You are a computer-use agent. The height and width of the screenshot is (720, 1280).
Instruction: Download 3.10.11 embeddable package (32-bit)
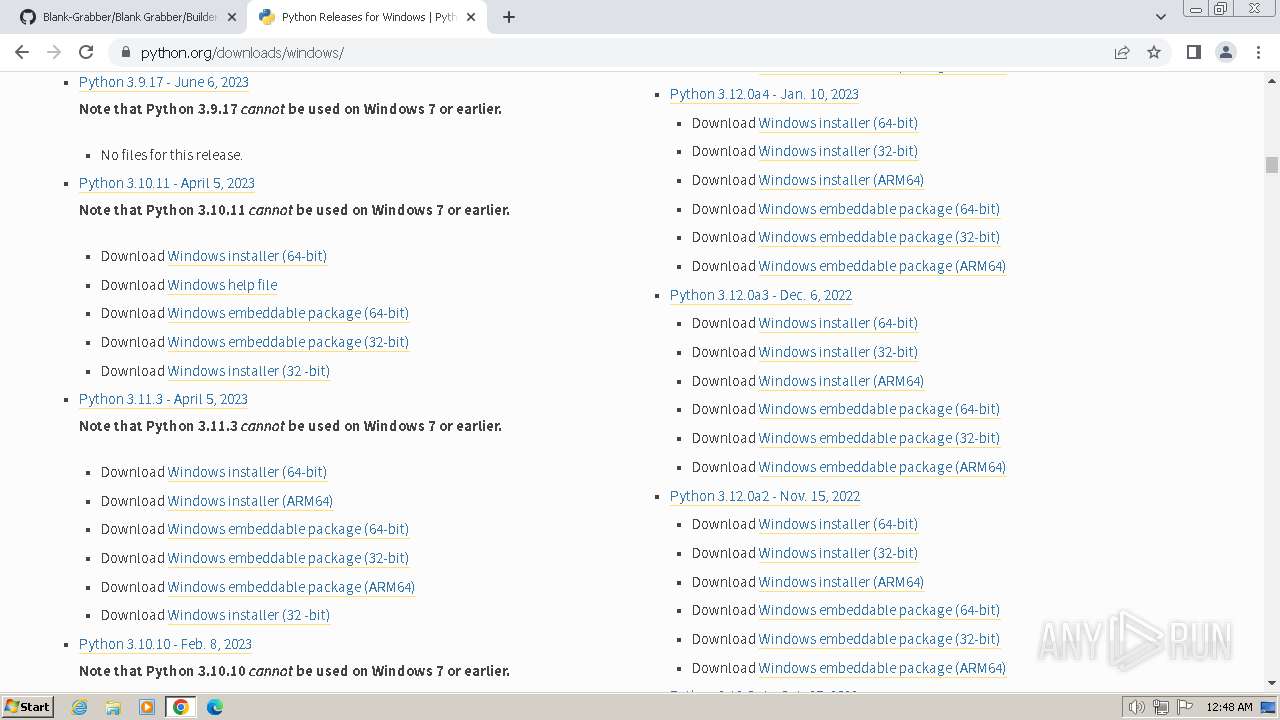coord(288,342)
